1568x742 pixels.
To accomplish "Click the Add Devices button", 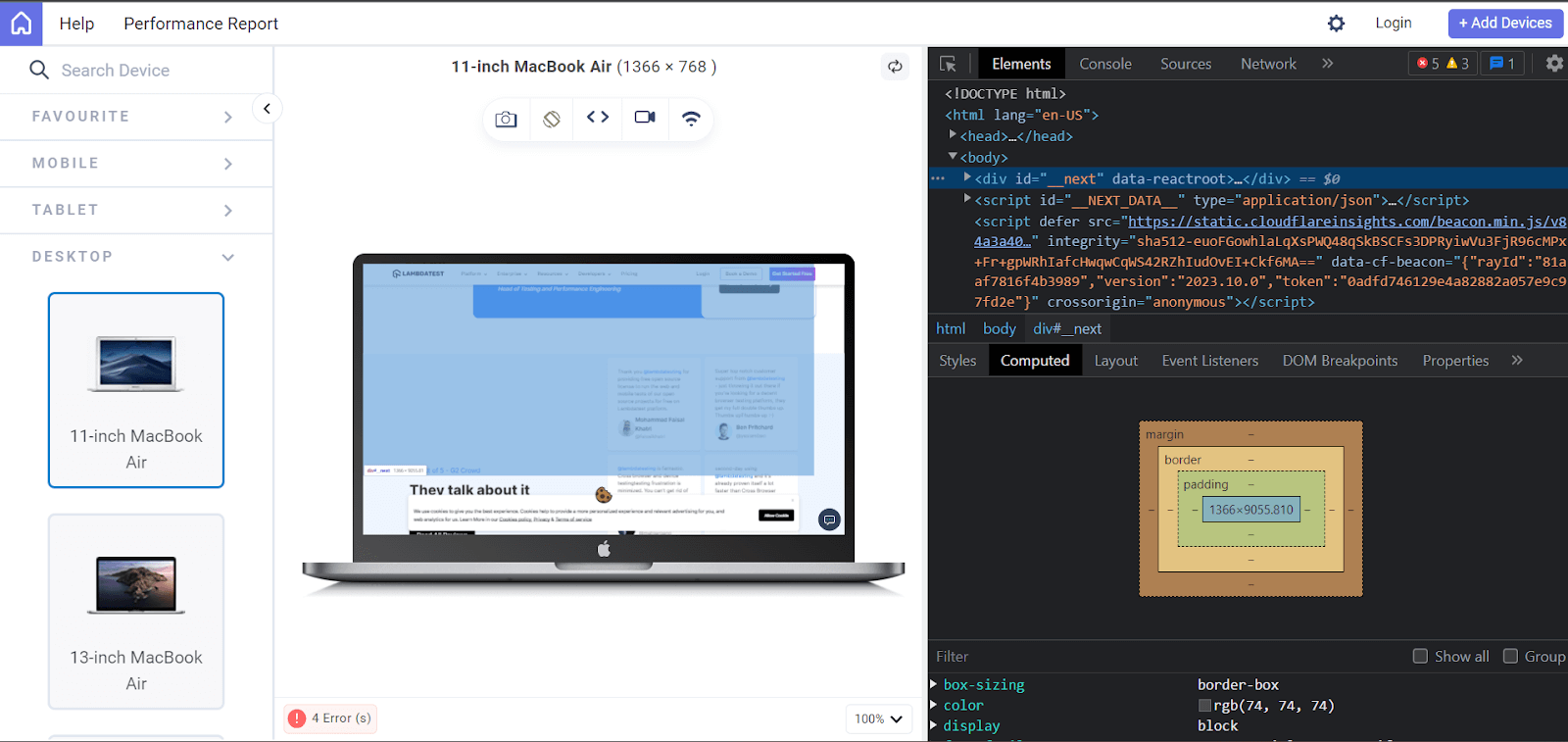I will 1505,24.
